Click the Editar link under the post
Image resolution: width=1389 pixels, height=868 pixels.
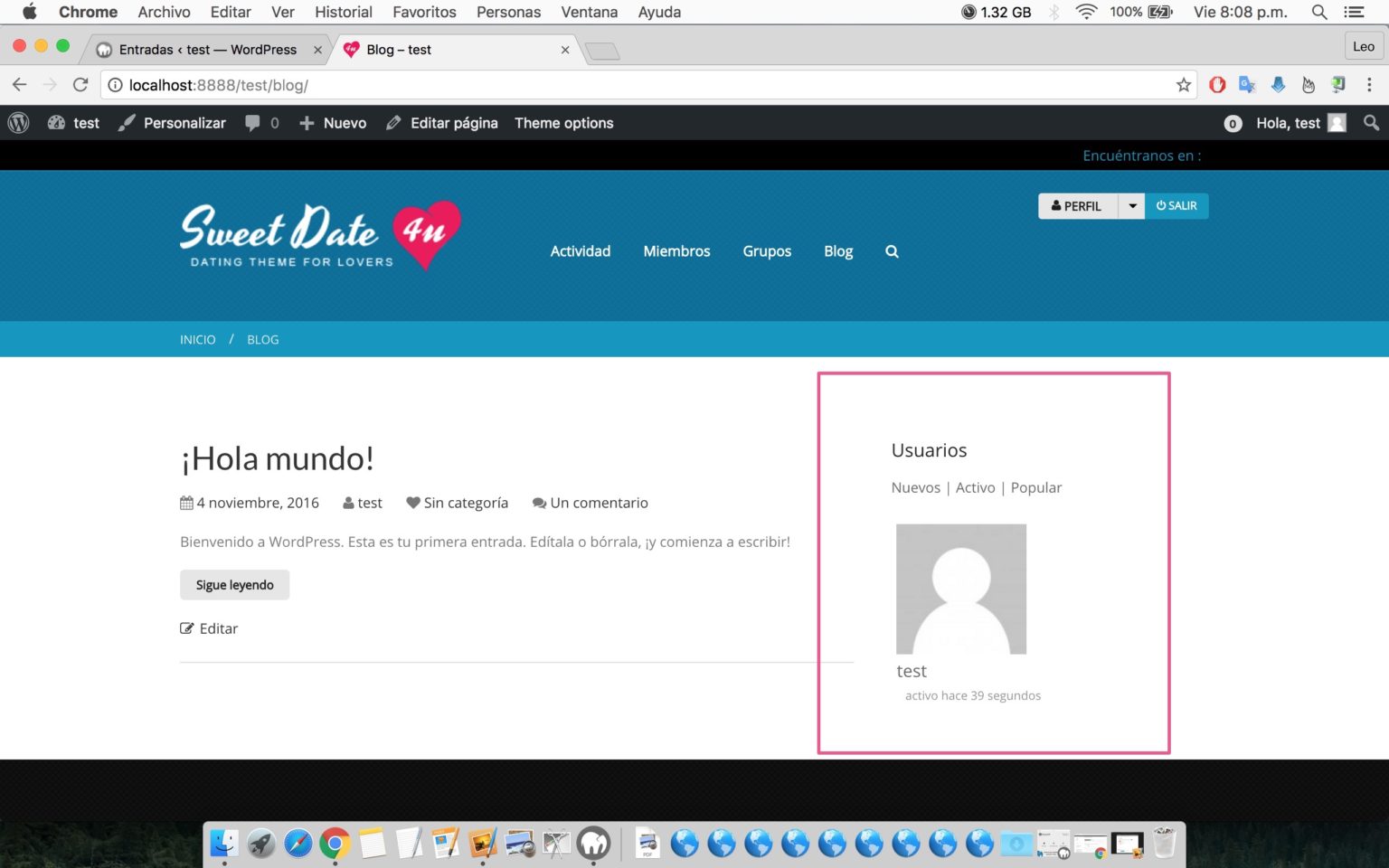pyautogui.click(x=209, y=628)
